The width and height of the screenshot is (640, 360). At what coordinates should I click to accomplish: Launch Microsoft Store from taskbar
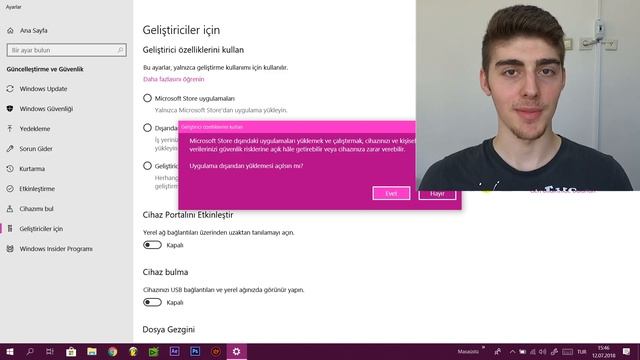(x=71, y=351)
